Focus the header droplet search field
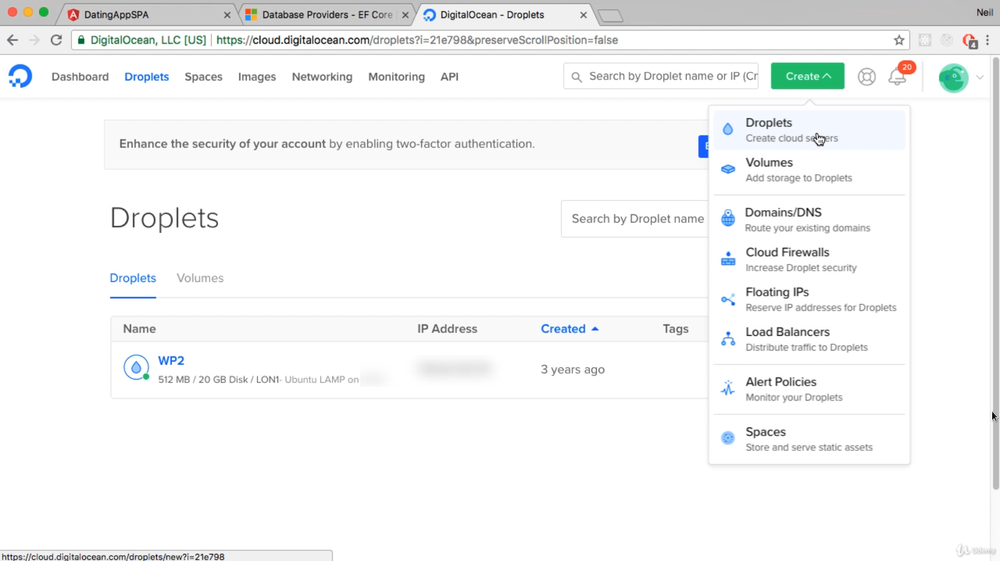This screenshot has width=1000, height=561. 661,76
